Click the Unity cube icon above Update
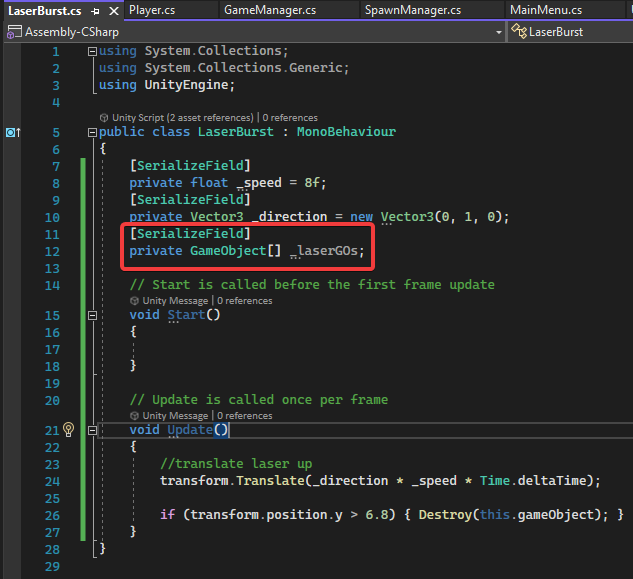Screen dimensions: 633x579 (x=134, y=415)
